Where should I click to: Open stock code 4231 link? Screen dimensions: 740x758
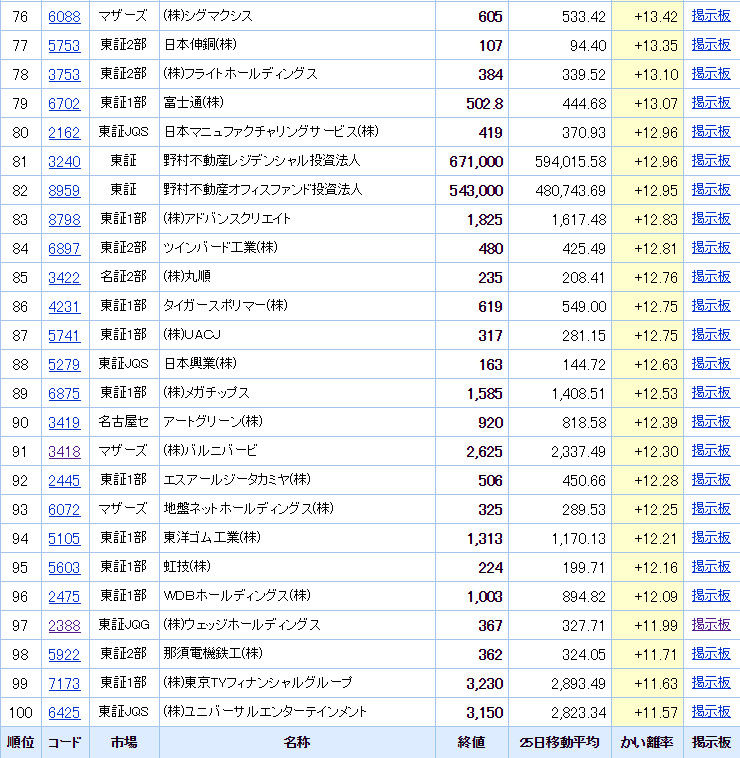[64, 307]
